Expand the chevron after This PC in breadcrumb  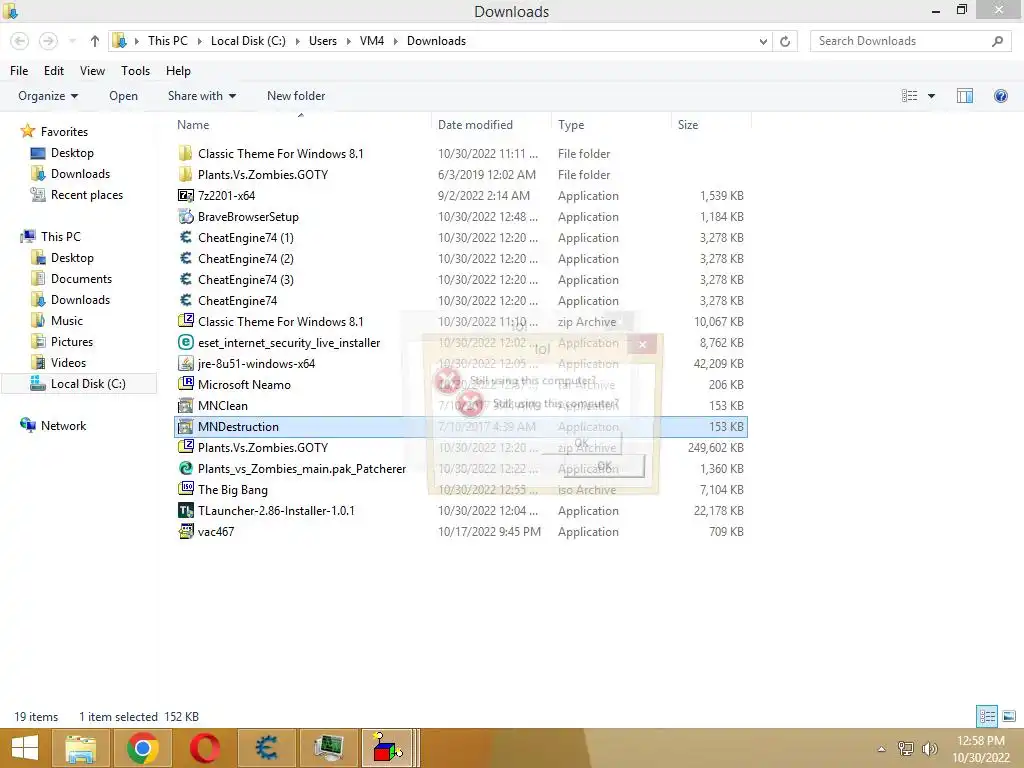[199, 41]
